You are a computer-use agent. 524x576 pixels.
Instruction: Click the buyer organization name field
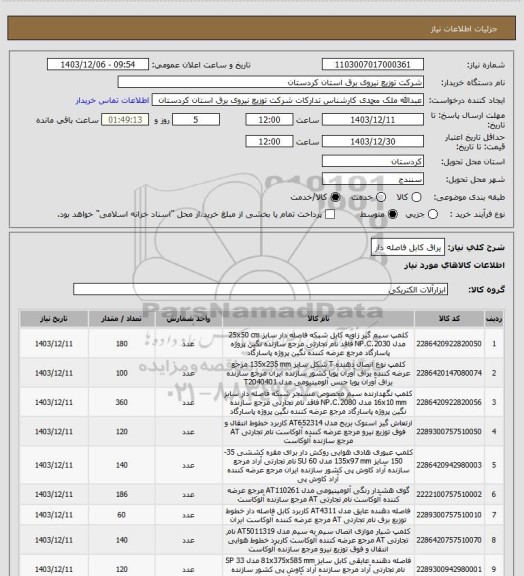pos(270,82)
